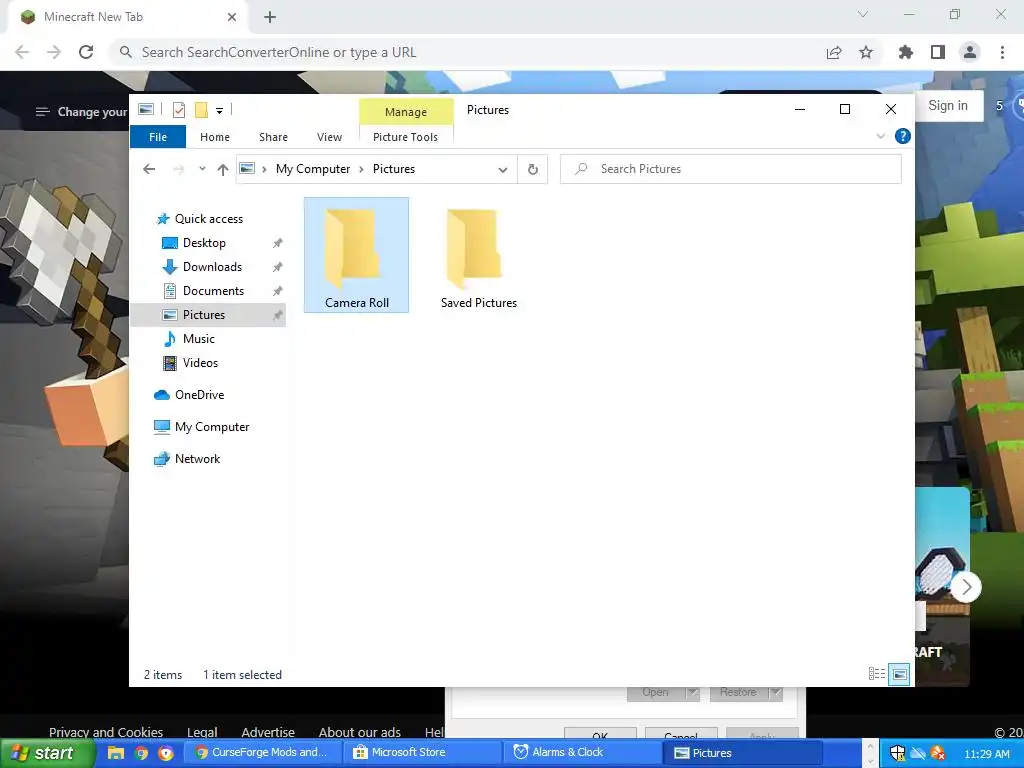The image size is (1024, 768).
Task: Switch to Large icons view layout
Action: coord(899,674)
